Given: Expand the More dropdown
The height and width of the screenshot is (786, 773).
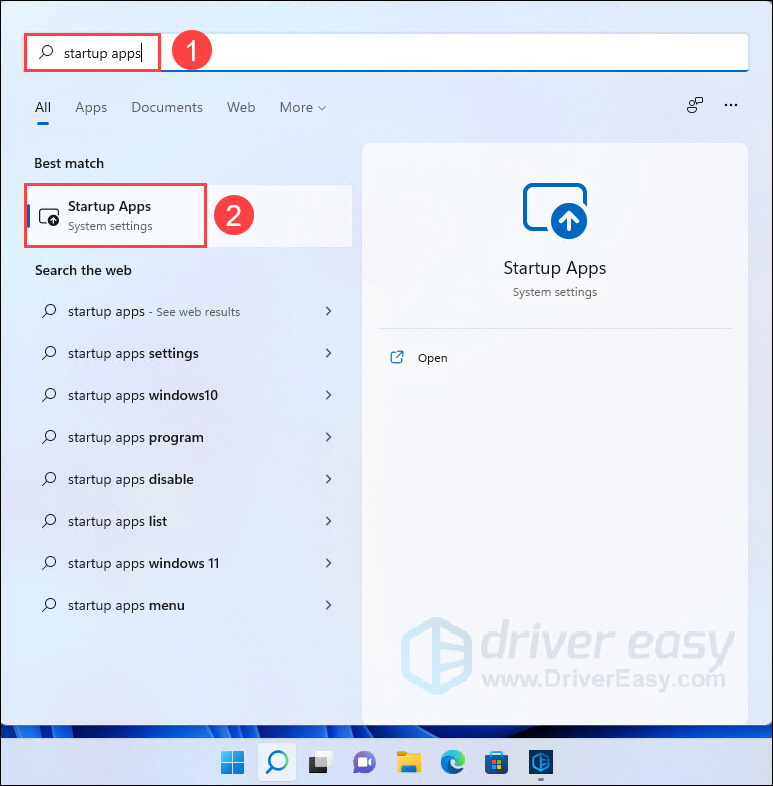Looking at the screenshot, I should tap(303, 107).
